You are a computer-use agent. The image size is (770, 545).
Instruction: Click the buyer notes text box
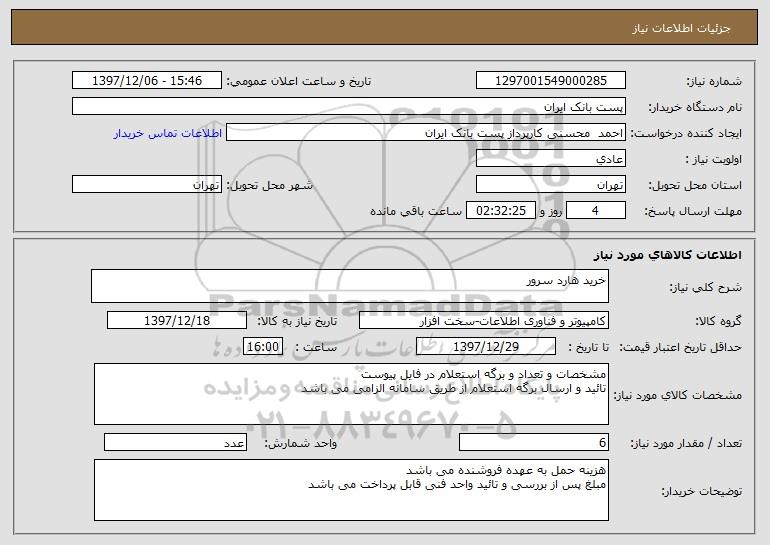tap(351, 490)
